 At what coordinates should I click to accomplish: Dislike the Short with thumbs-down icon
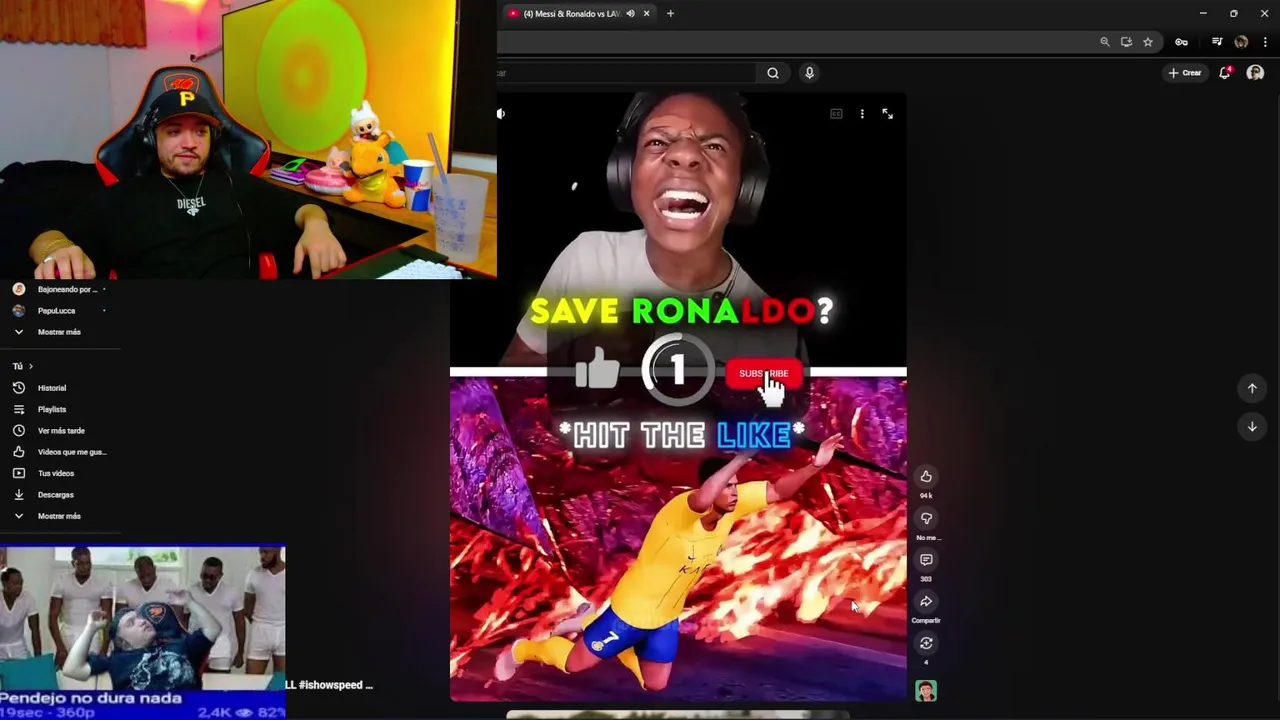click(926, 518)
